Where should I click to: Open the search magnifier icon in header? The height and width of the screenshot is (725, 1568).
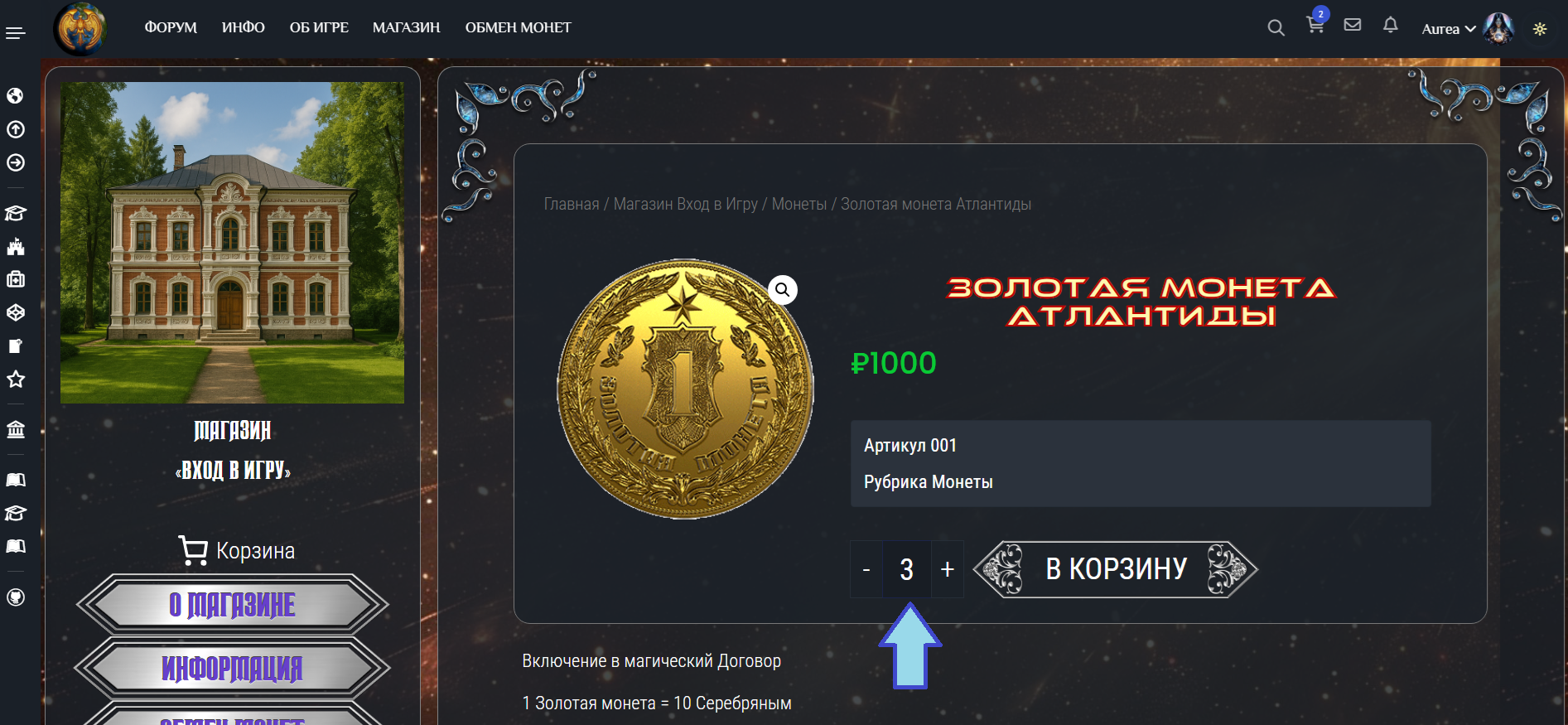(1276, 28)
